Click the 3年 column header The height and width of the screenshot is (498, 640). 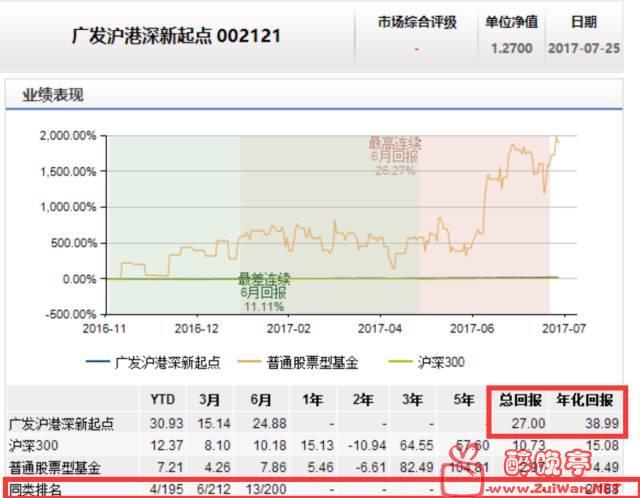click(412, 399)
